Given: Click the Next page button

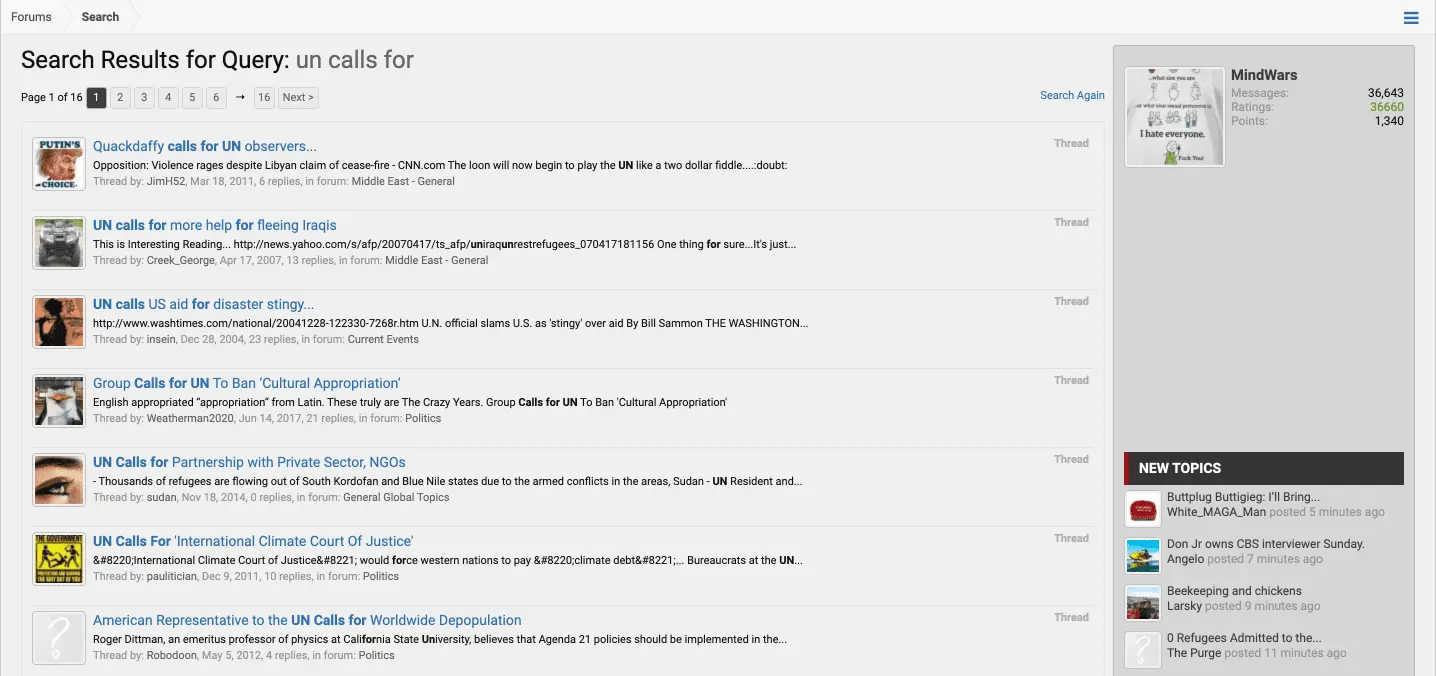Looking at the screenshot, I should tap(298, 97).
